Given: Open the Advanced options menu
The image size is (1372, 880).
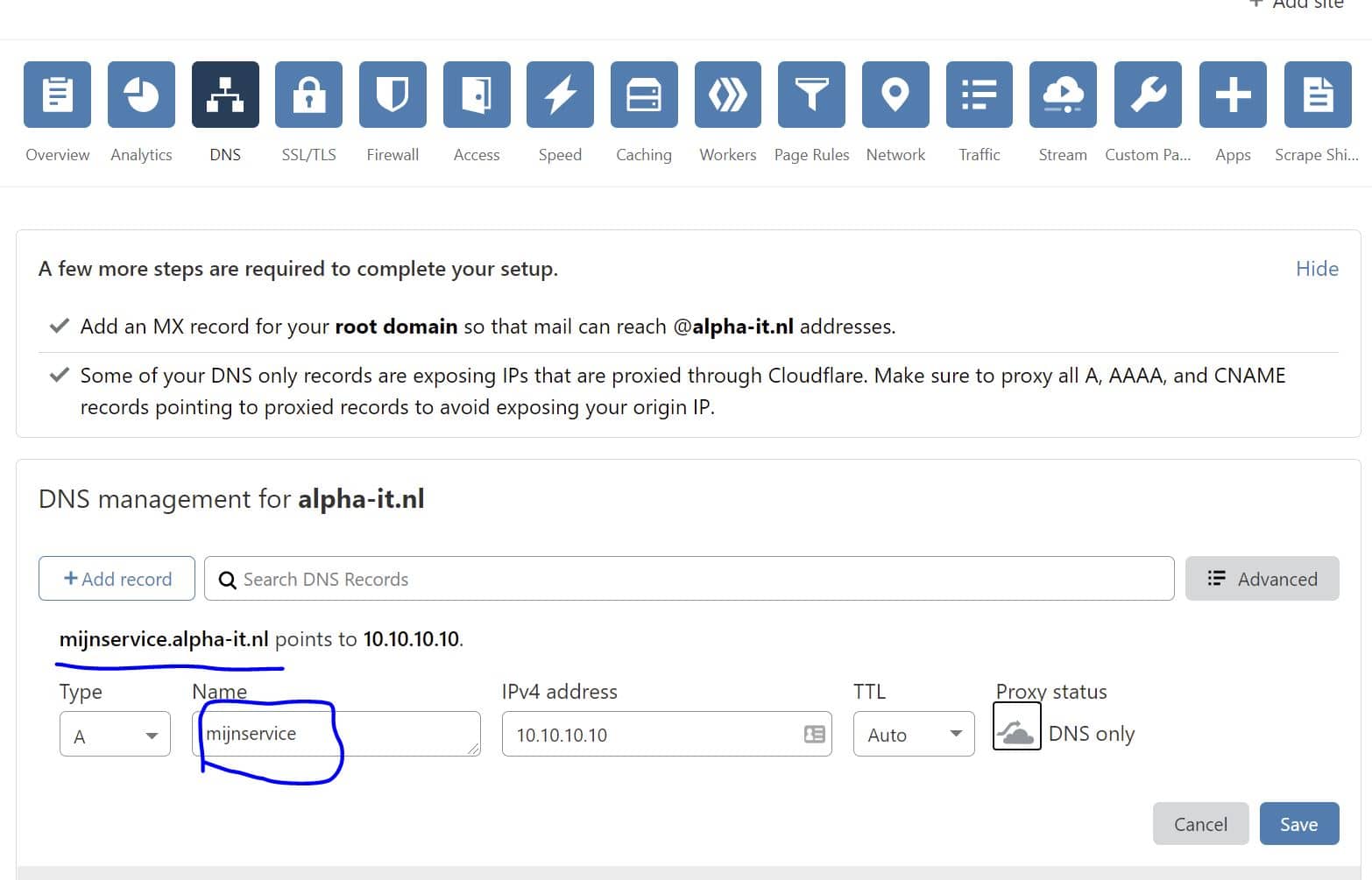Looking at the screenshot, I should point(1262,579).
